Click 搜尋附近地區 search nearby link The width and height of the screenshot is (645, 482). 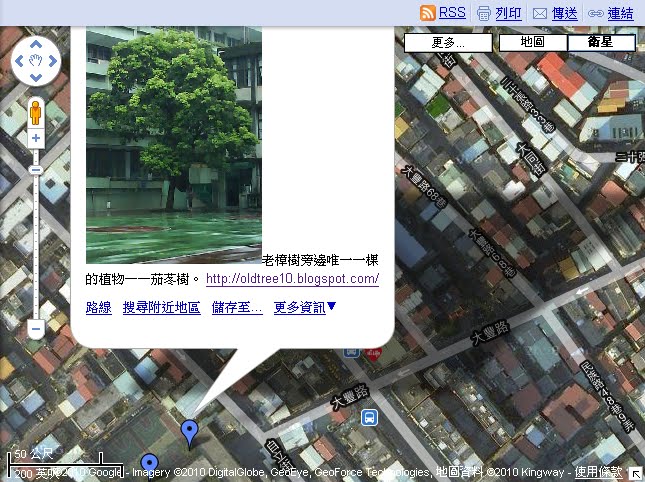tap(162, 307)
